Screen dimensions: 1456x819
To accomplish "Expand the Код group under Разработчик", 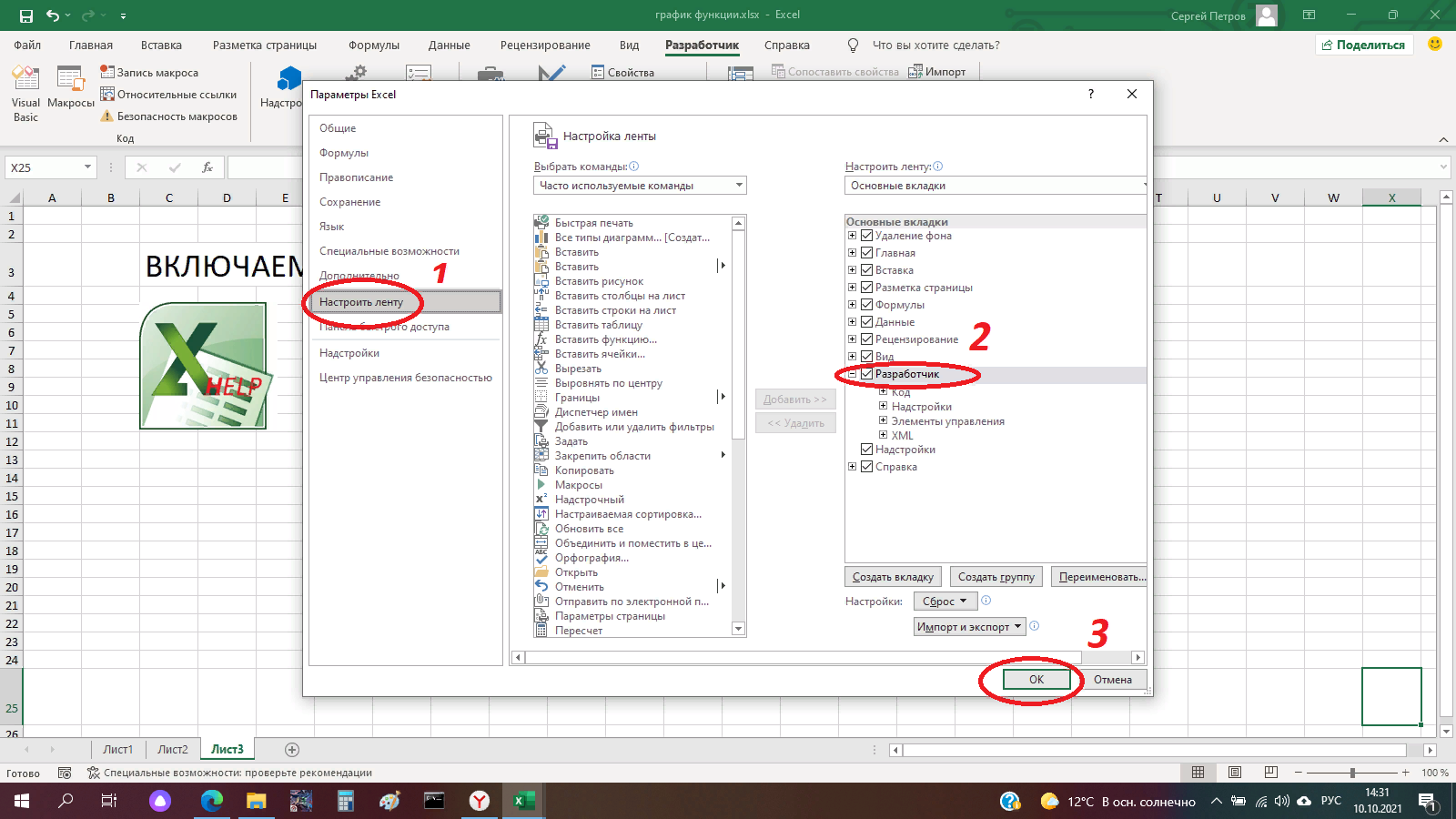I will (x=883, y=392).
